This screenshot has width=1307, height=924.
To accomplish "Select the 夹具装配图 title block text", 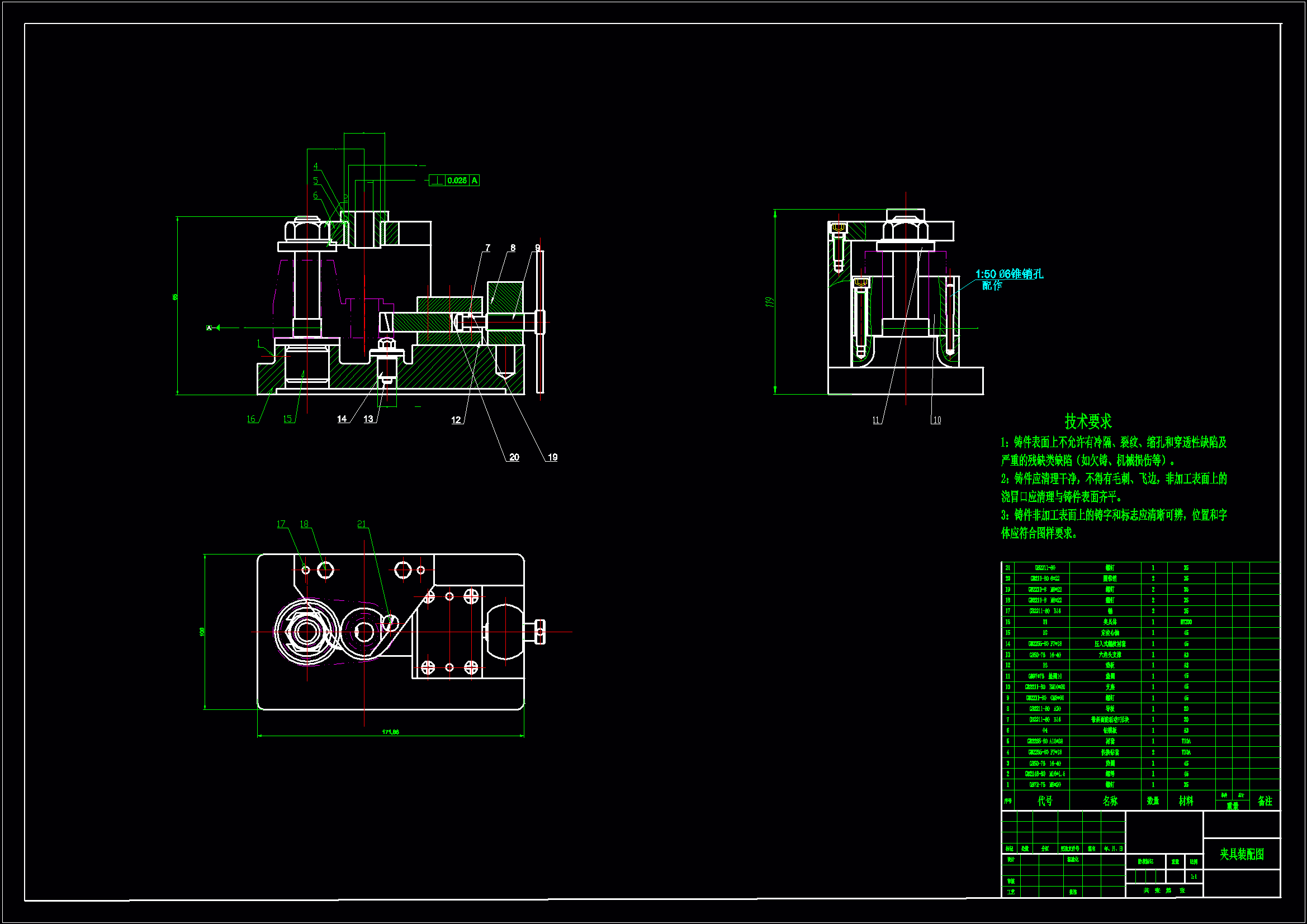I will point(1242,854).
